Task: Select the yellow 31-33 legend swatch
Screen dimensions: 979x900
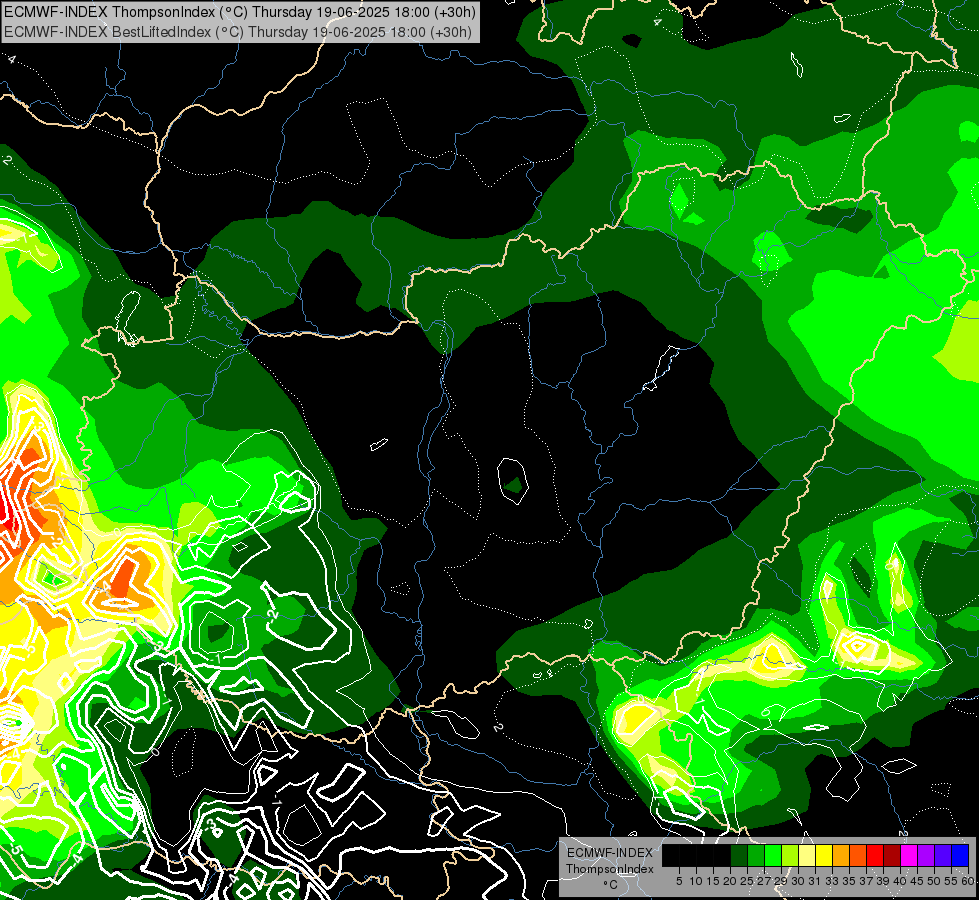Action: [824, 855]
